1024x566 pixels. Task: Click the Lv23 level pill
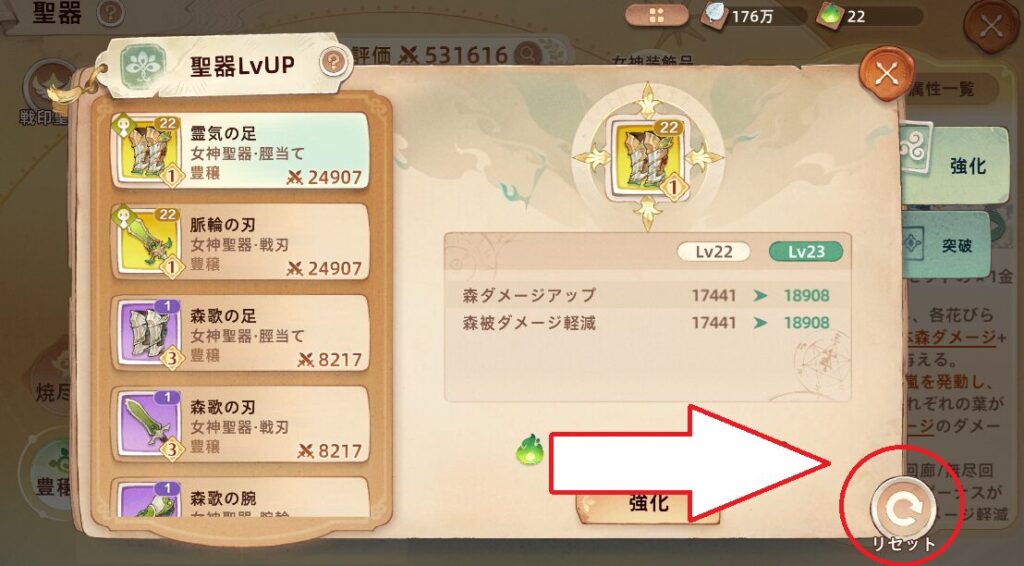point(806,252)
